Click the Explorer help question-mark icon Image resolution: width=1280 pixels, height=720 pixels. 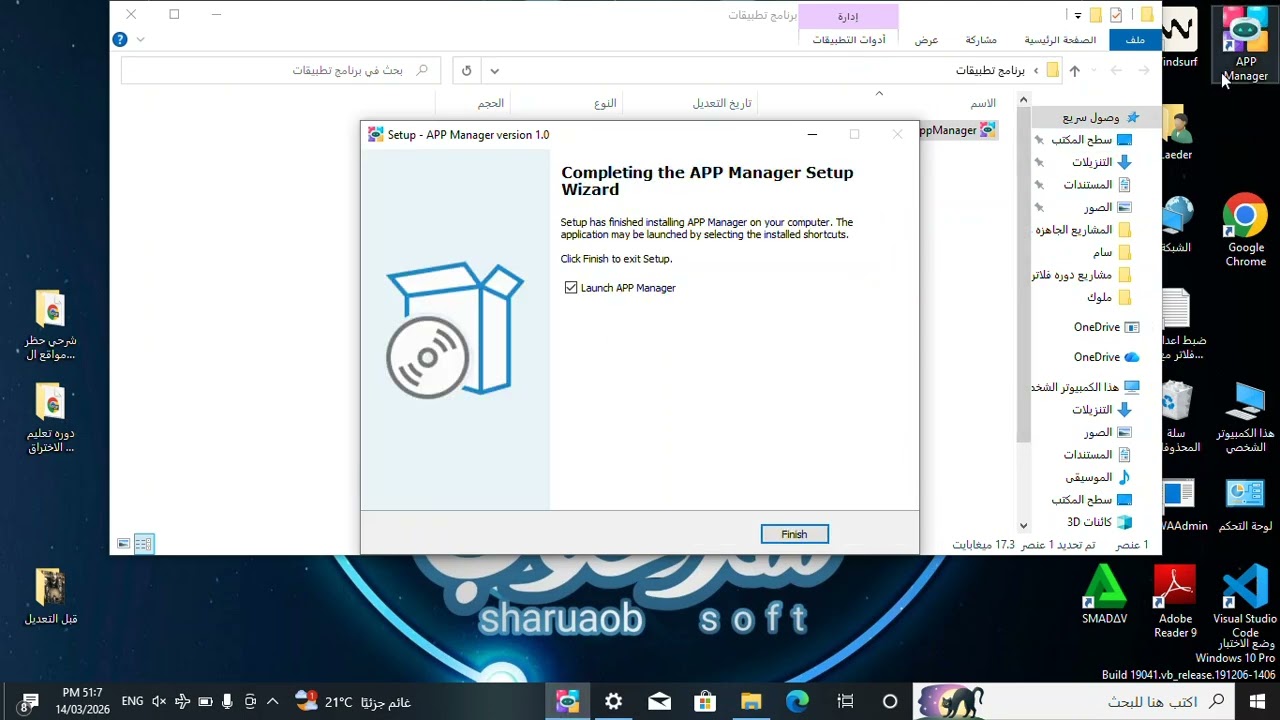point(120,40)
